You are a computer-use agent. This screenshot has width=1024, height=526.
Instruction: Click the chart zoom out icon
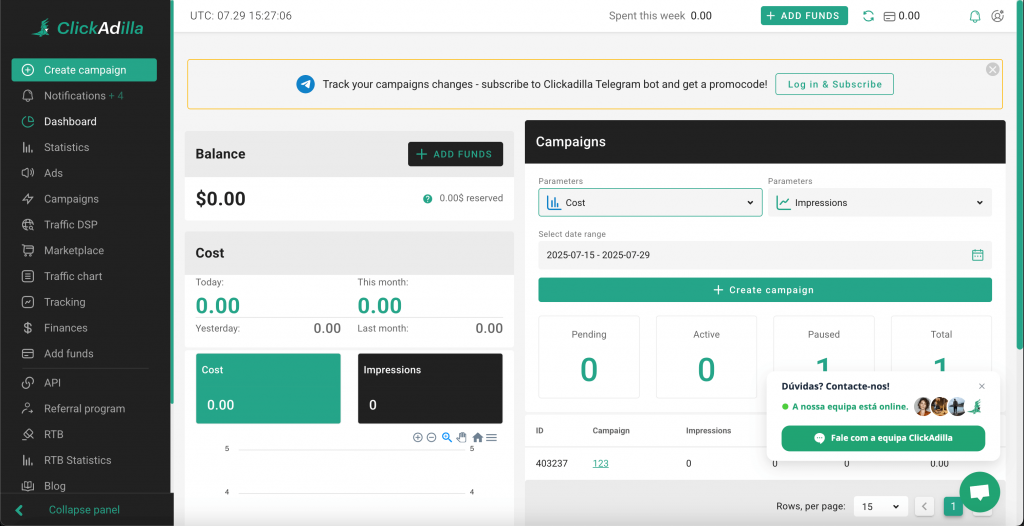tap(432, 437)
